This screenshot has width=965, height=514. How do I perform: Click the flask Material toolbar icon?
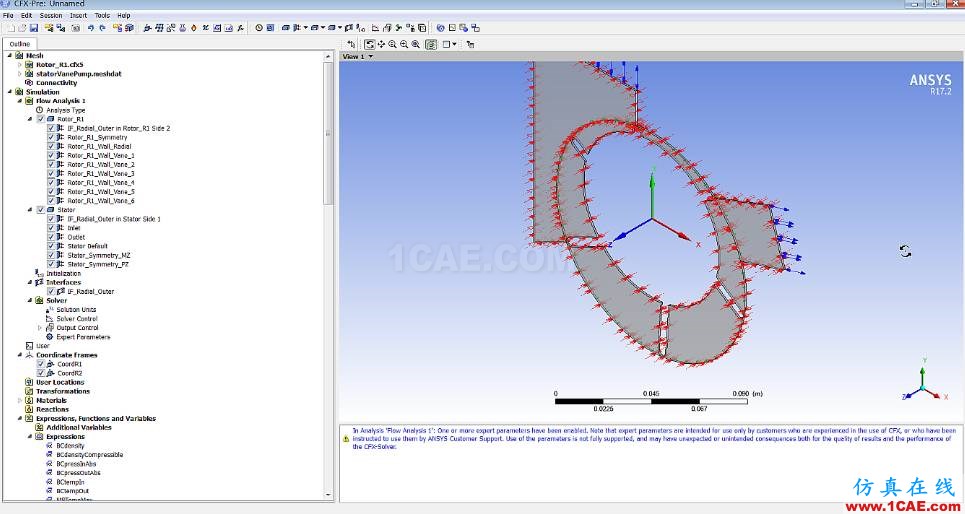183,28
